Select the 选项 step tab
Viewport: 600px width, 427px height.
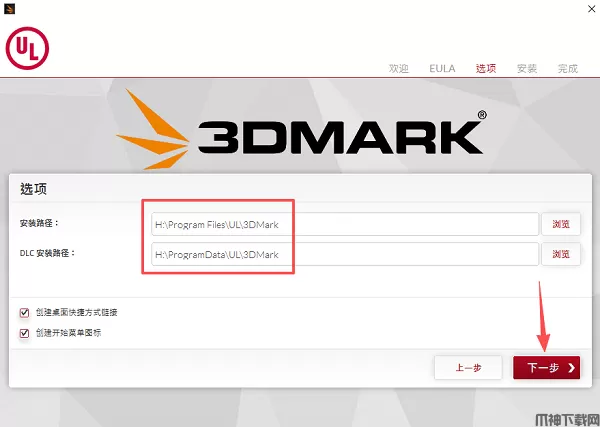486,68
